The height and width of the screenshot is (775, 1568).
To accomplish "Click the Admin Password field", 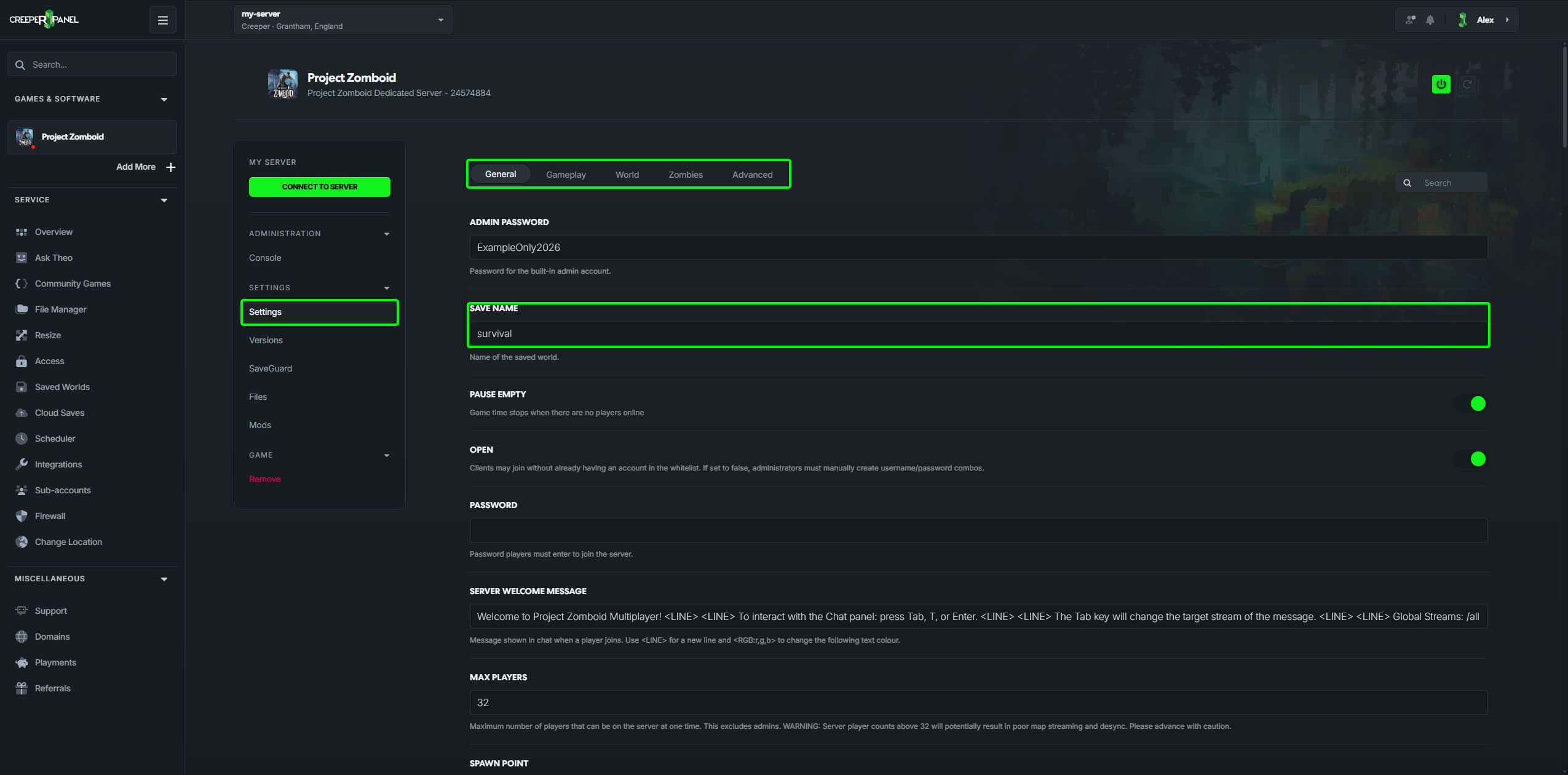I will 978,247.
